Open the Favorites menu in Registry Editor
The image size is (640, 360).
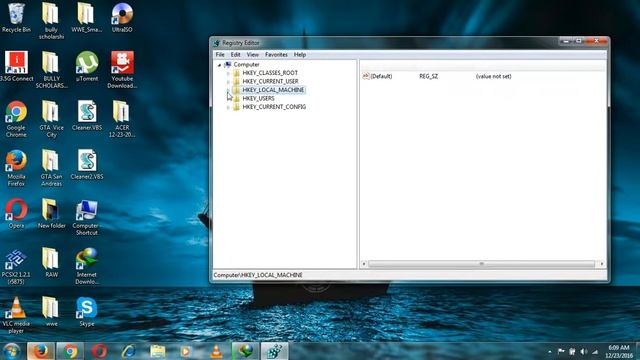pos(276,54)
